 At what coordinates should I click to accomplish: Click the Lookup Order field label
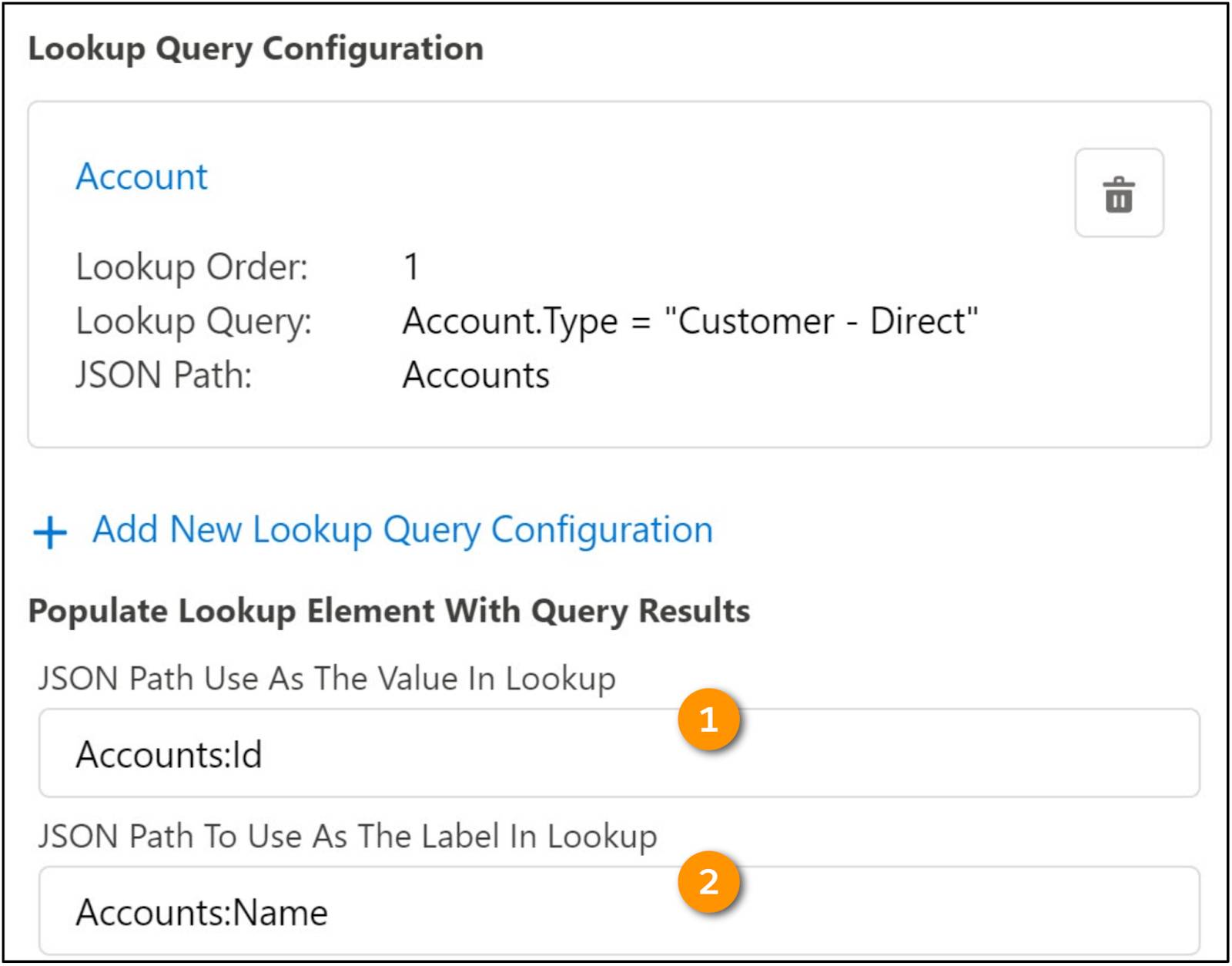click(192, 267)
